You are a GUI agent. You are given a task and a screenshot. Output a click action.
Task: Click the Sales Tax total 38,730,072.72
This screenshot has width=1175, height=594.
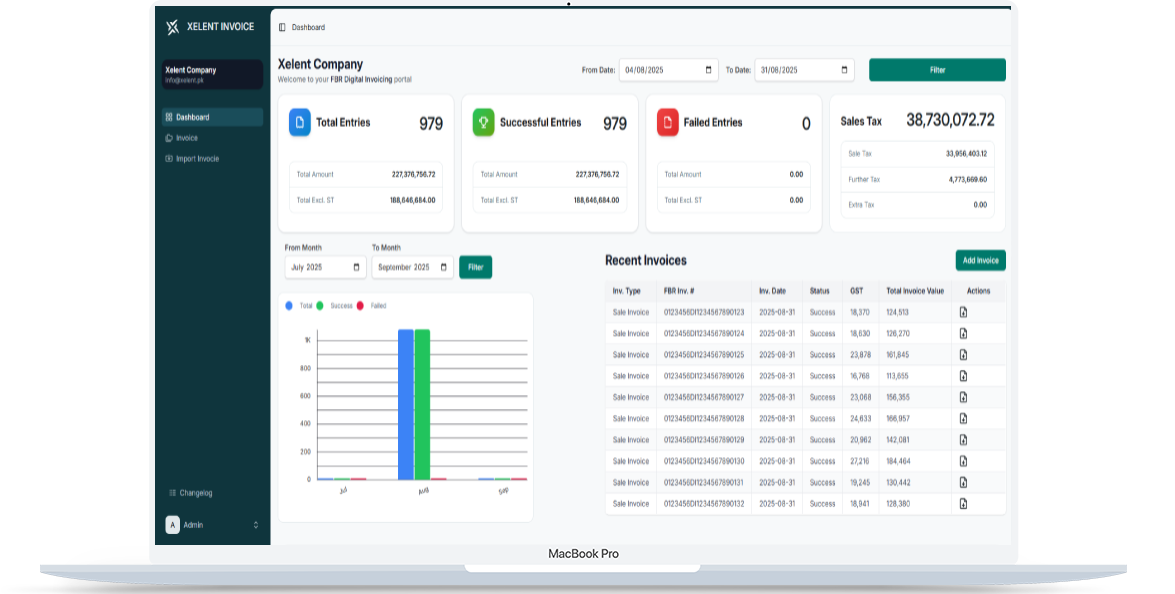tap(950, 120)
